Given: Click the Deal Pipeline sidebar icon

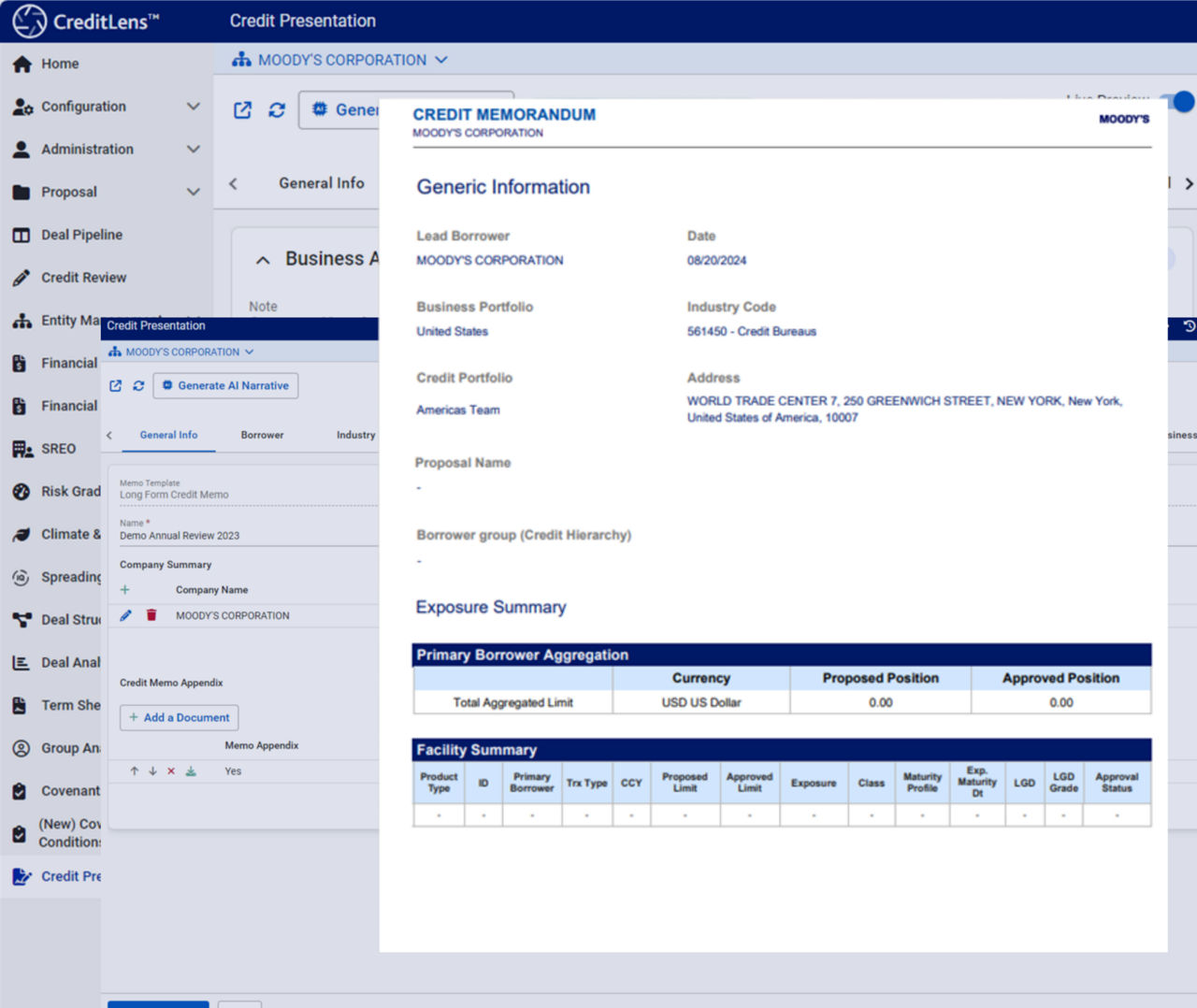Looking at the screenshot, I should coord(22,235).
